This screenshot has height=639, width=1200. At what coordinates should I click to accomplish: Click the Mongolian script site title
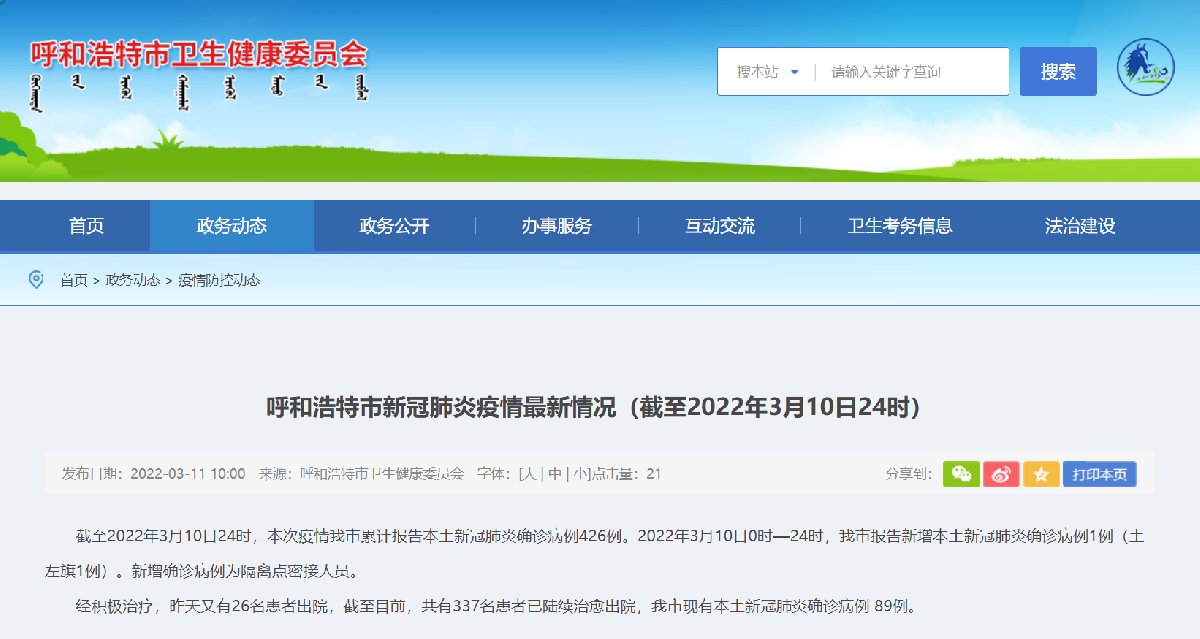pyautogui.click(x=199, y=91)
